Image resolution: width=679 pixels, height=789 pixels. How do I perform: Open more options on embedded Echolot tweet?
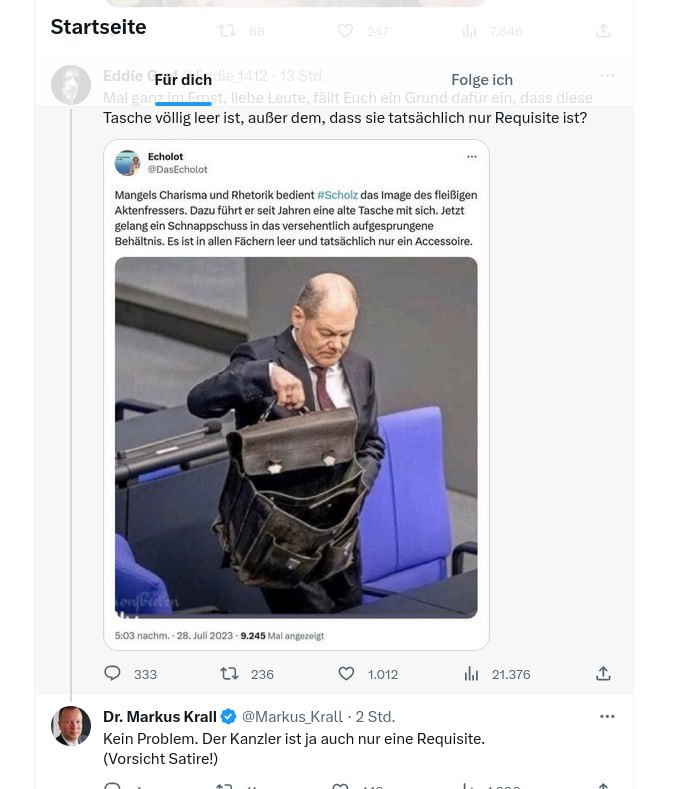click(x=472, y=157)
